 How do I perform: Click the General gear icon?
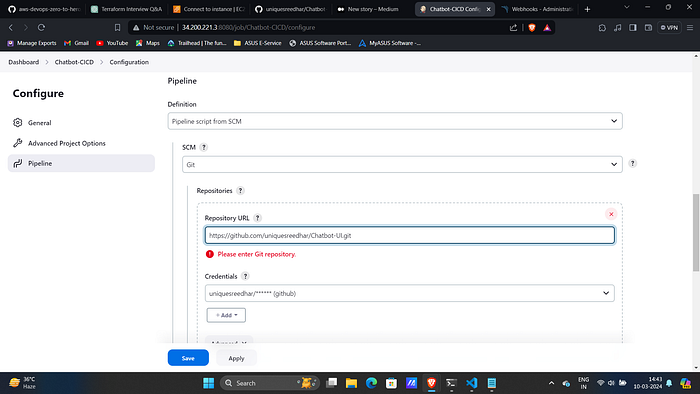[17, 123]
